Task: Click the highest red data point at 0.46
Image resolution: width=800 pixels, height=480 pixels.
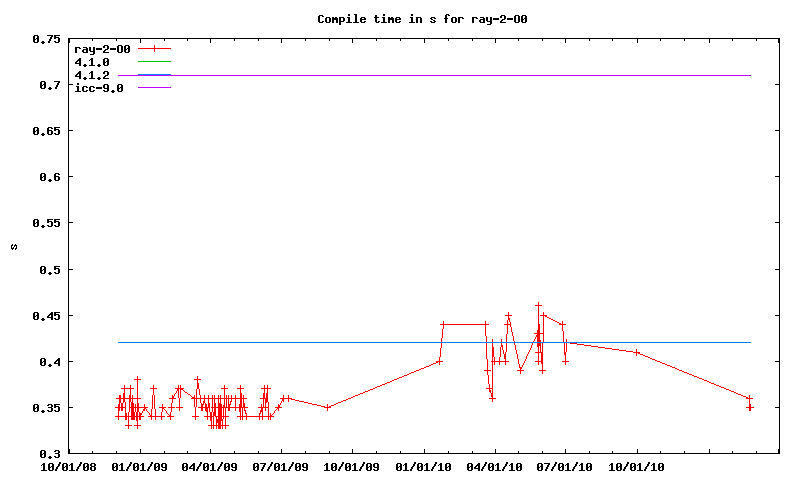Action: (538, 306)
